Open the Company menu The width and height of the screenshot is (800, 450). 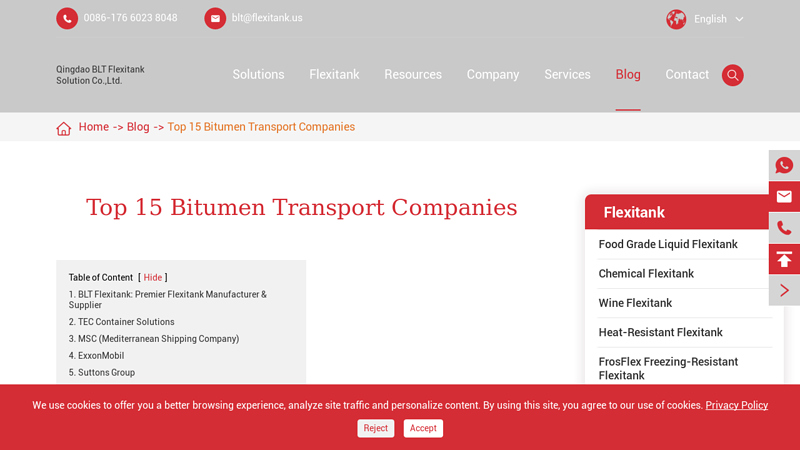[x=493, y=74]
